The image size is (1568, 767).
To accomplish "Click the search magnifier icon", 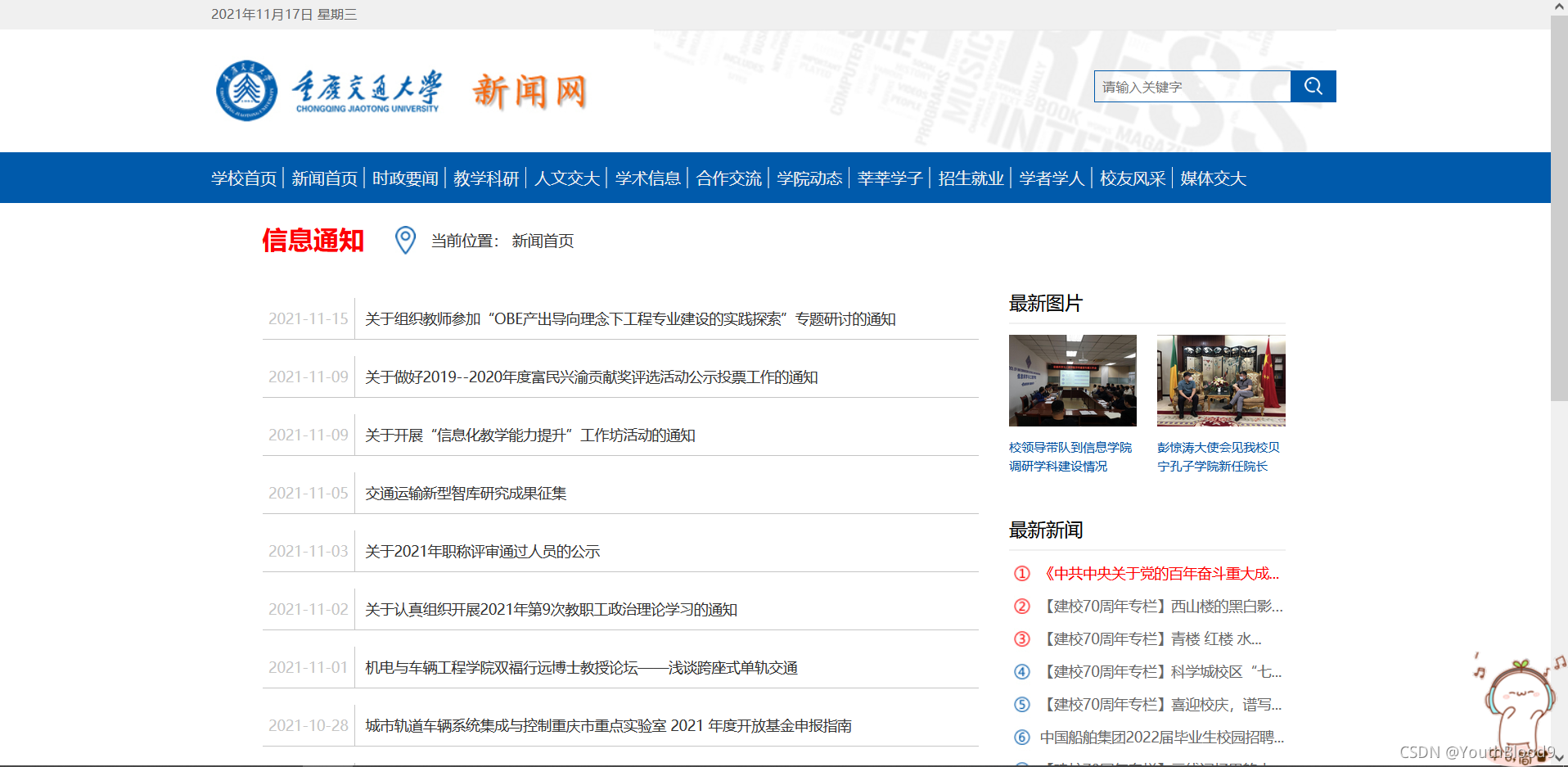I will click(1313, 86).
